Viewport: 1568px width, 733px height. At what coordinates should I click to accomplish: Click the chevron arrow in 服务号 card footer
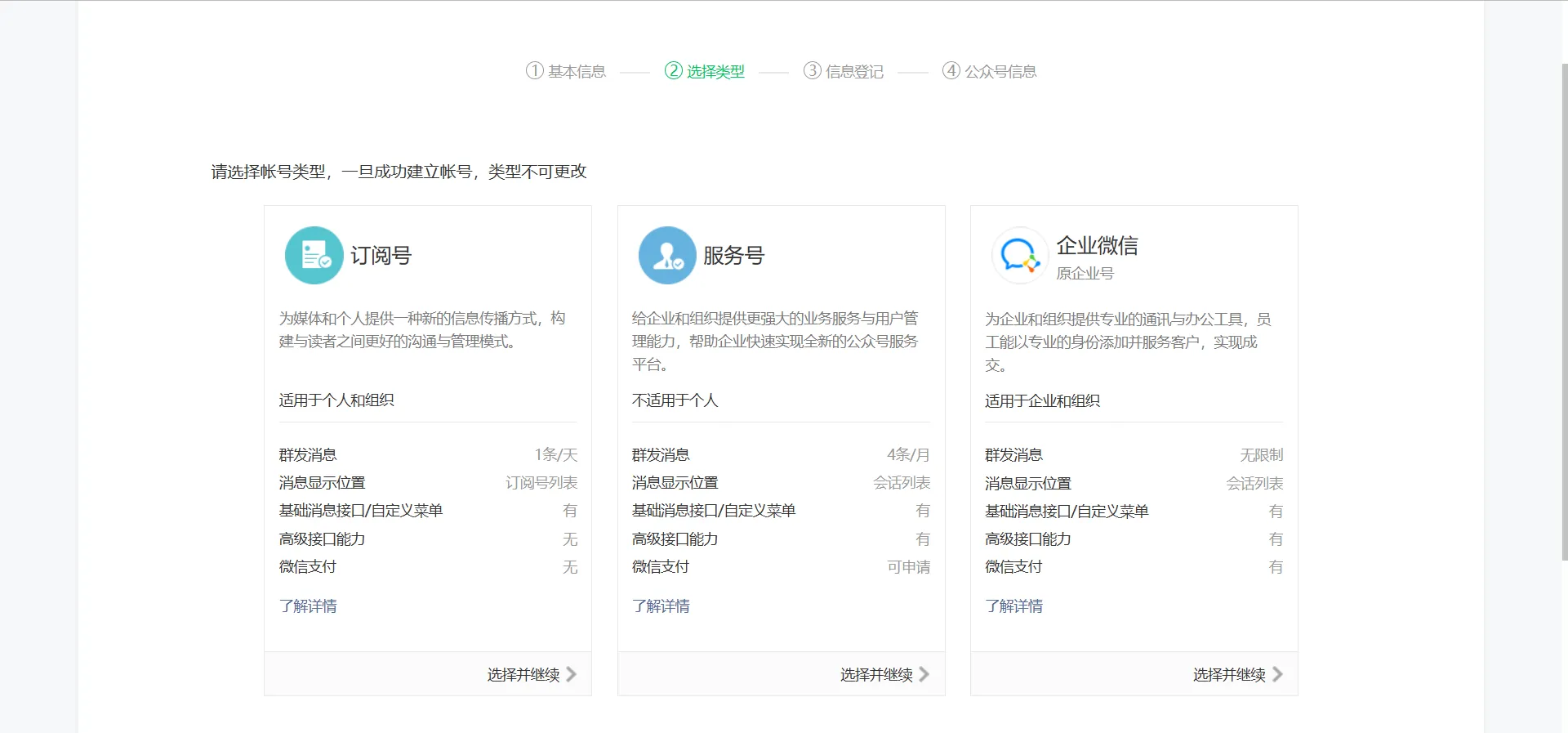pyautogui.click(x=924, y=674)
